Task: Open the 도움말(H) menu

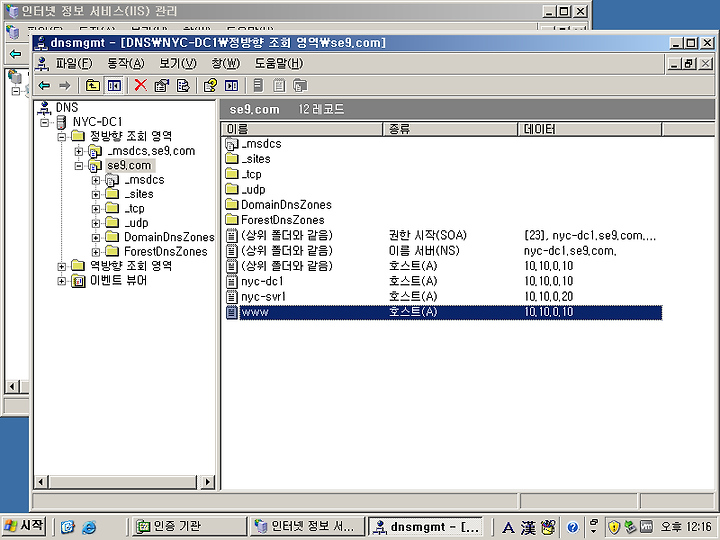Action: (x=279, y=63)
